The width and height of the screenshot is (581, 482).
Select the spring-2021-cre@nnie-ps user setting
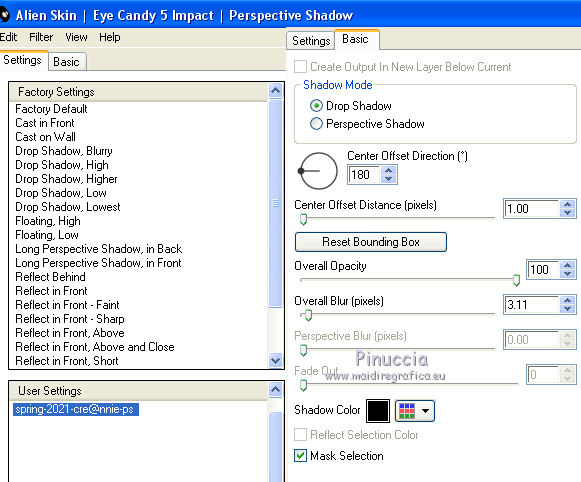tap(76, 409)
